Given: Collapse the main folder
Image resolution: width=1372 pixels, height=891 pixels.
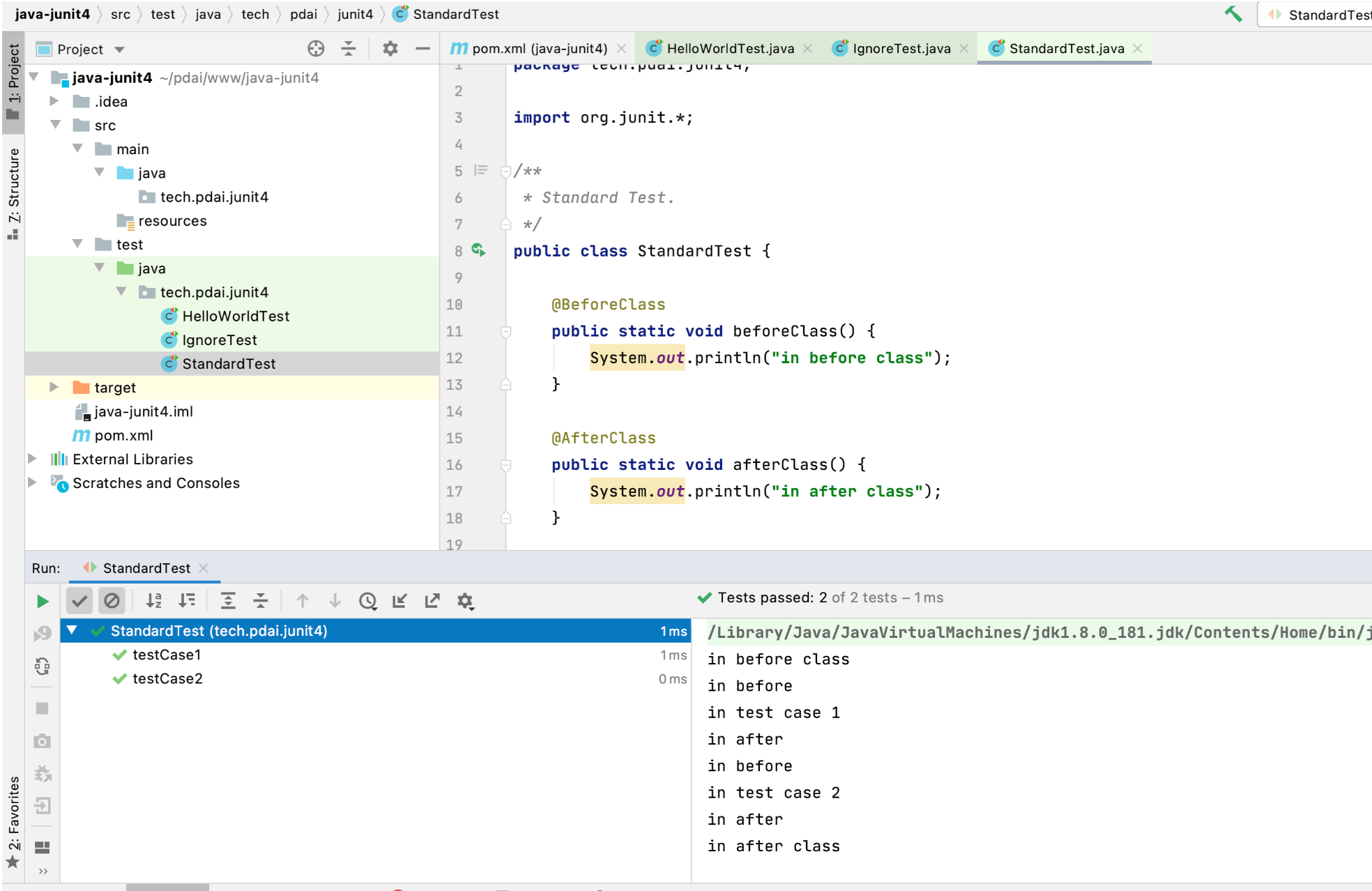Looking at the screenshot, I should pyautogui.click(x=77, y=148).
